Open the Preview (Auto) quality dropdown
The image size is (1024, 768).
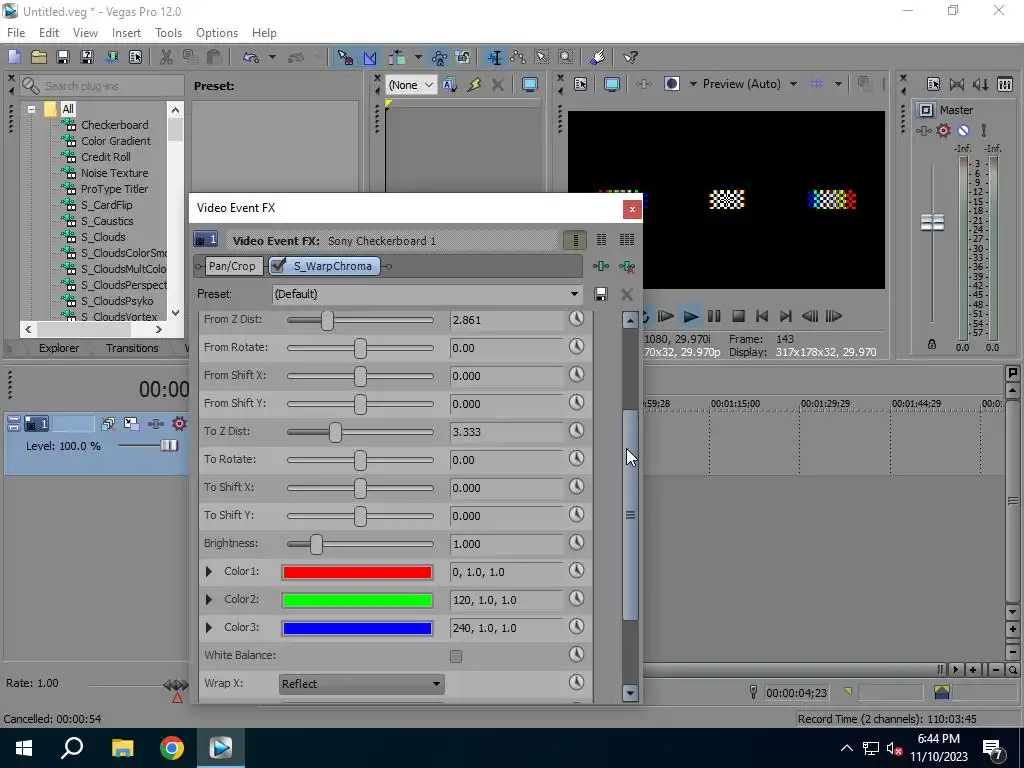(793, 84)
